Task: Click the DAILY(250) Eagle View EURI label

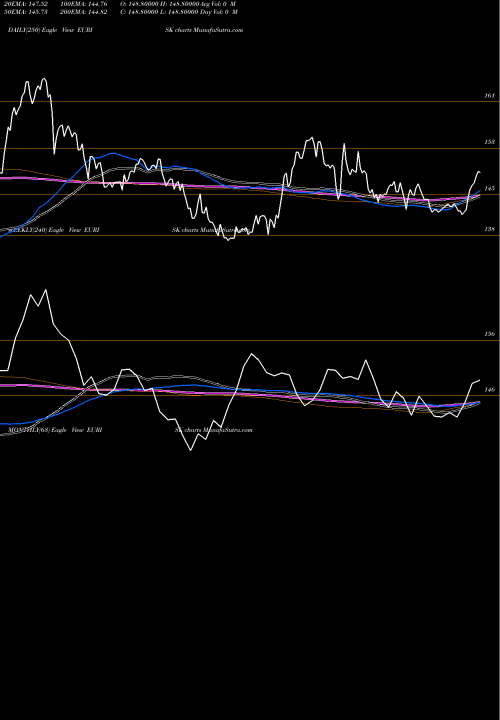Action: point(51,30)
